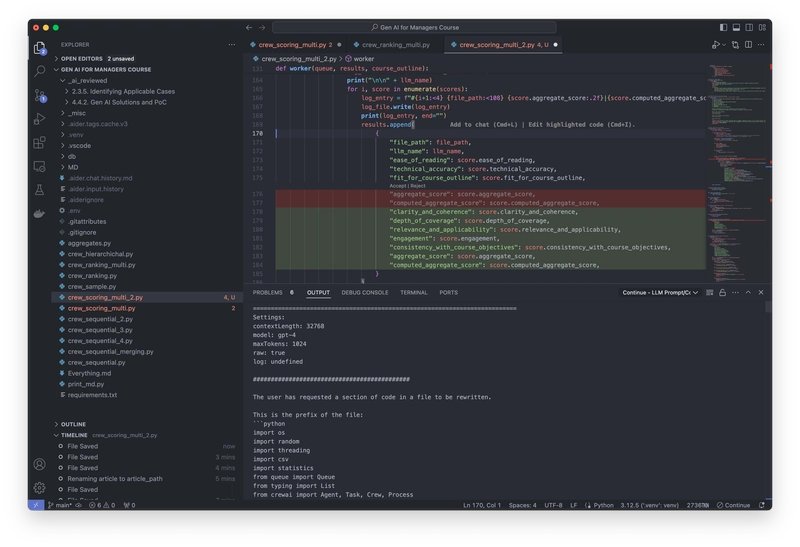The height and width of the screenshot is (547, 800).
Task: Open output panel More Actions ellipsis
Action: click(735, 292)
